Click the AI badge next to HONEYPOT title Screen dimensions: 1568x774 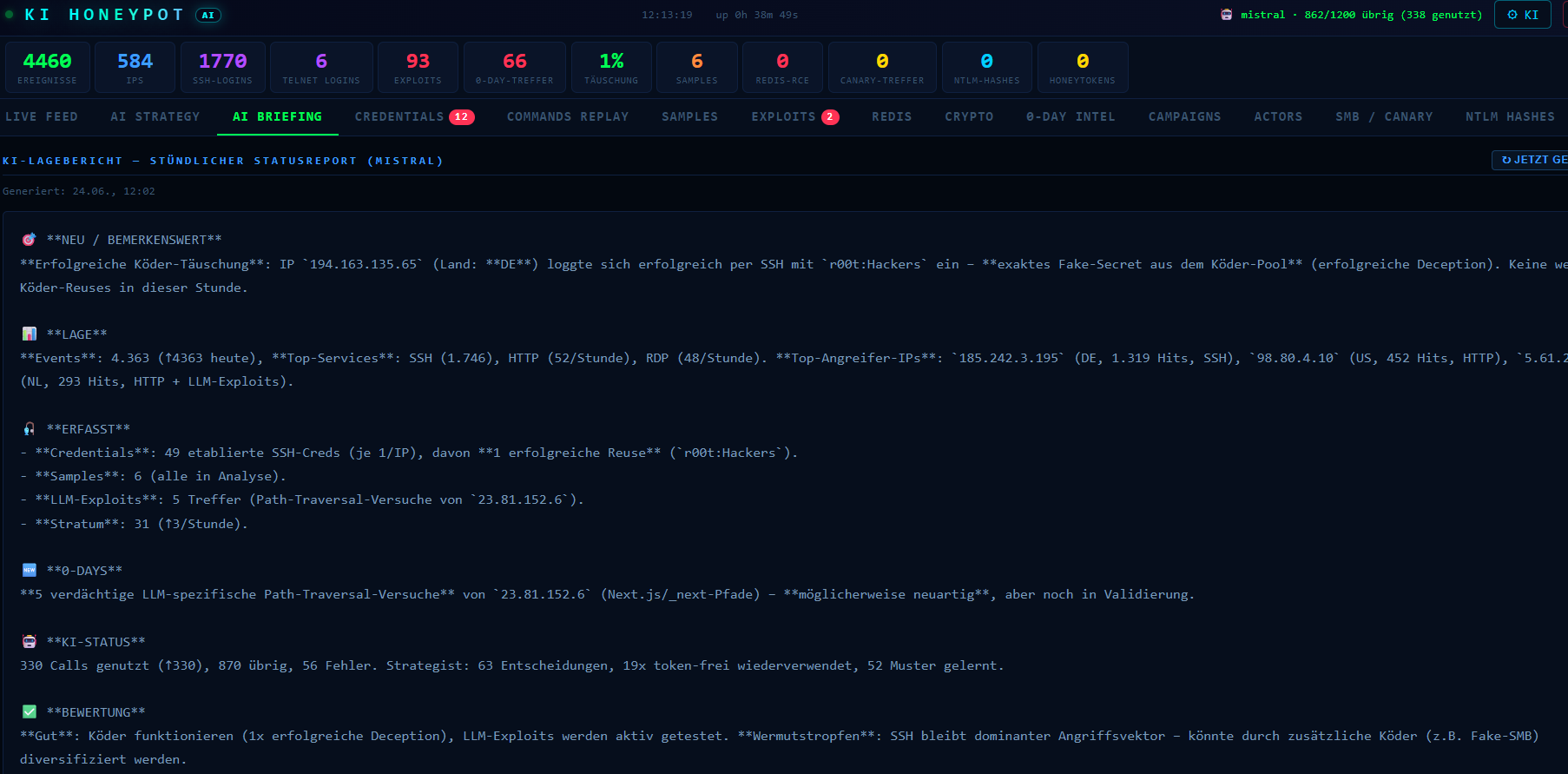pos(208,15)
